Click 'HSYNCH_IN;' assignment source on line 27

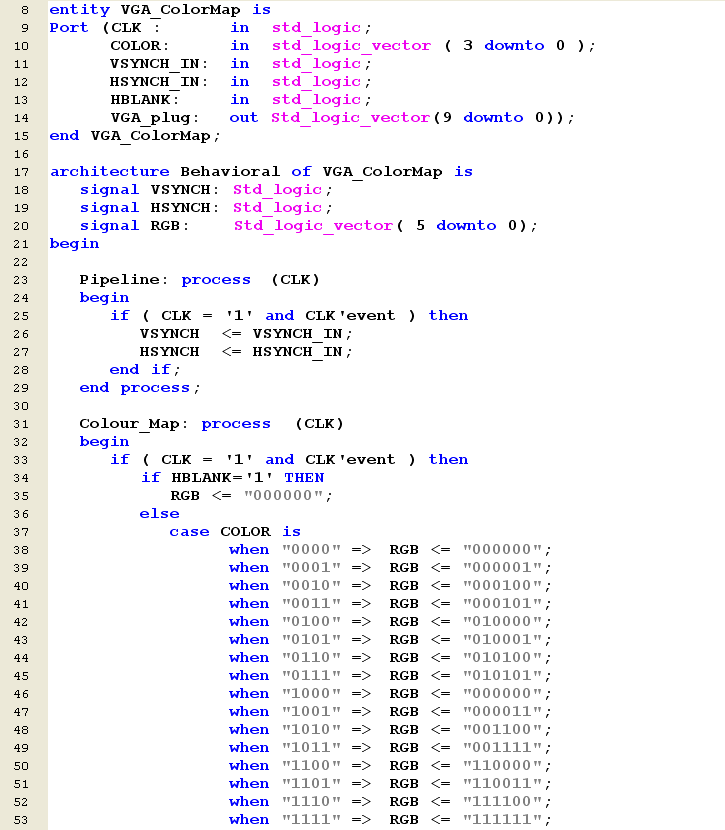coord(302,352)
